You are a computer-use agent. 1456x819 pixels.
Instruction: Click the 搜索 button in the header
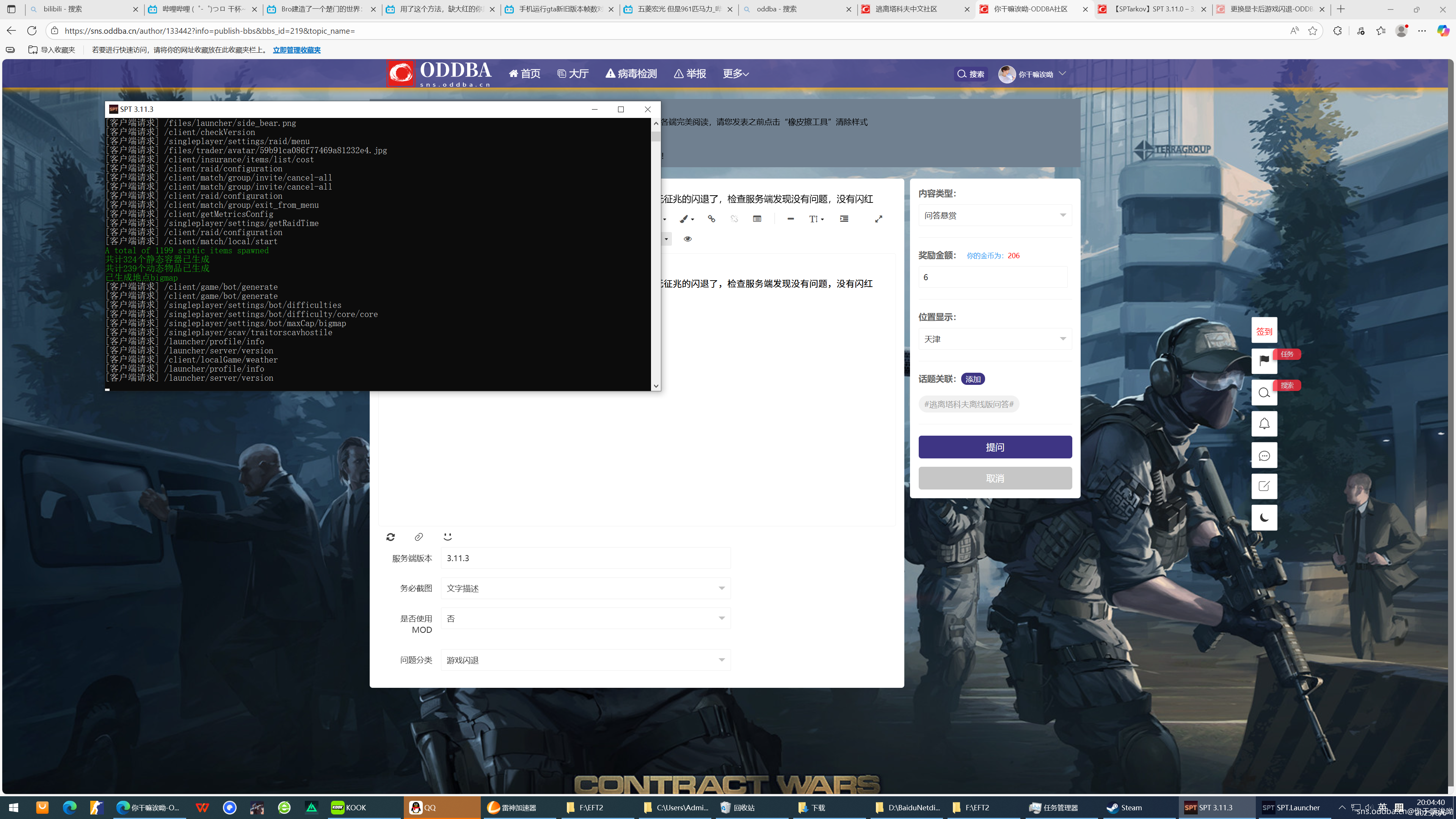point(971,74)
